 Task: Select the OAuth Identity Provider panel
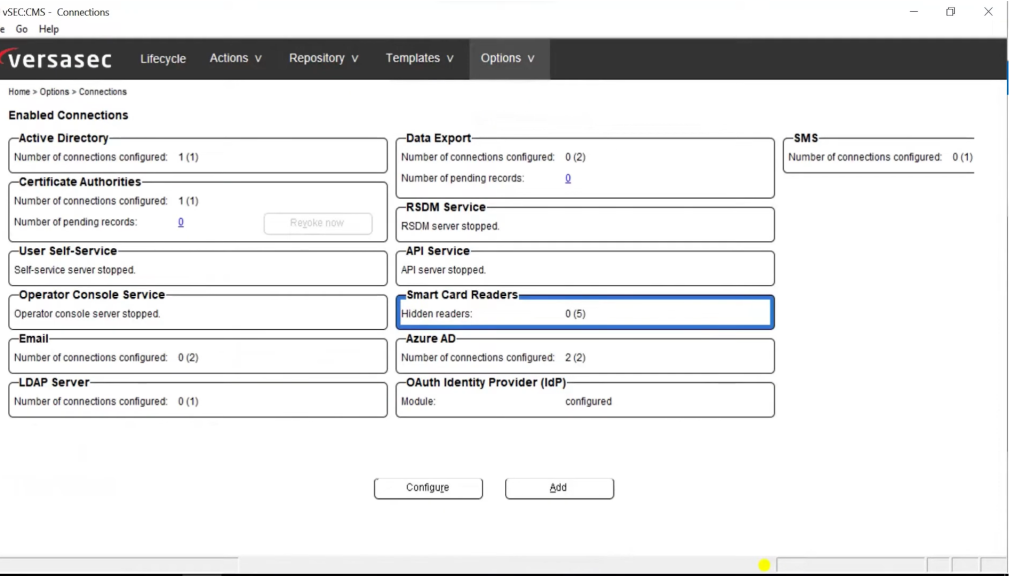[585, 400]
